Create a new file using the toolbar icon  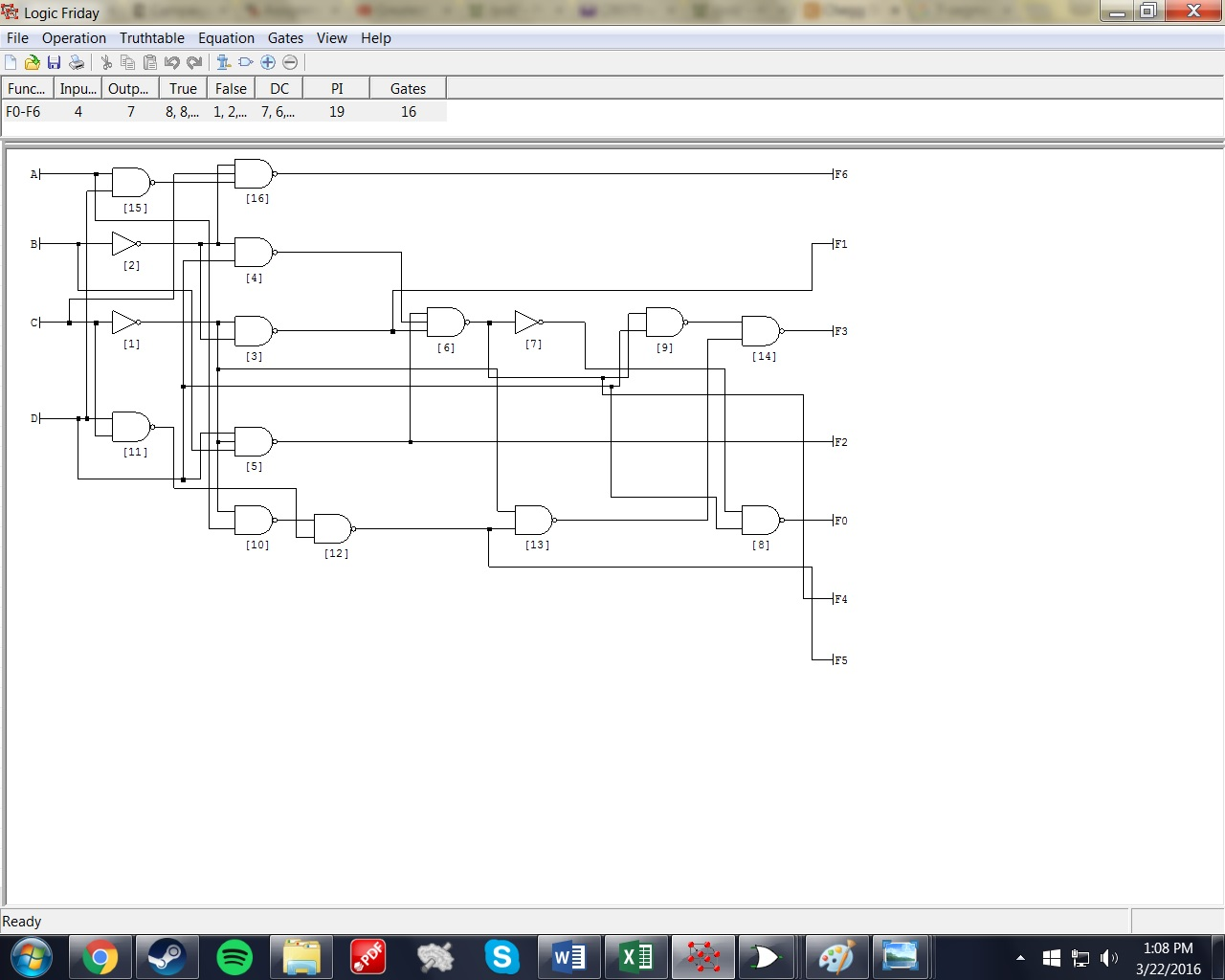point(11,62)
